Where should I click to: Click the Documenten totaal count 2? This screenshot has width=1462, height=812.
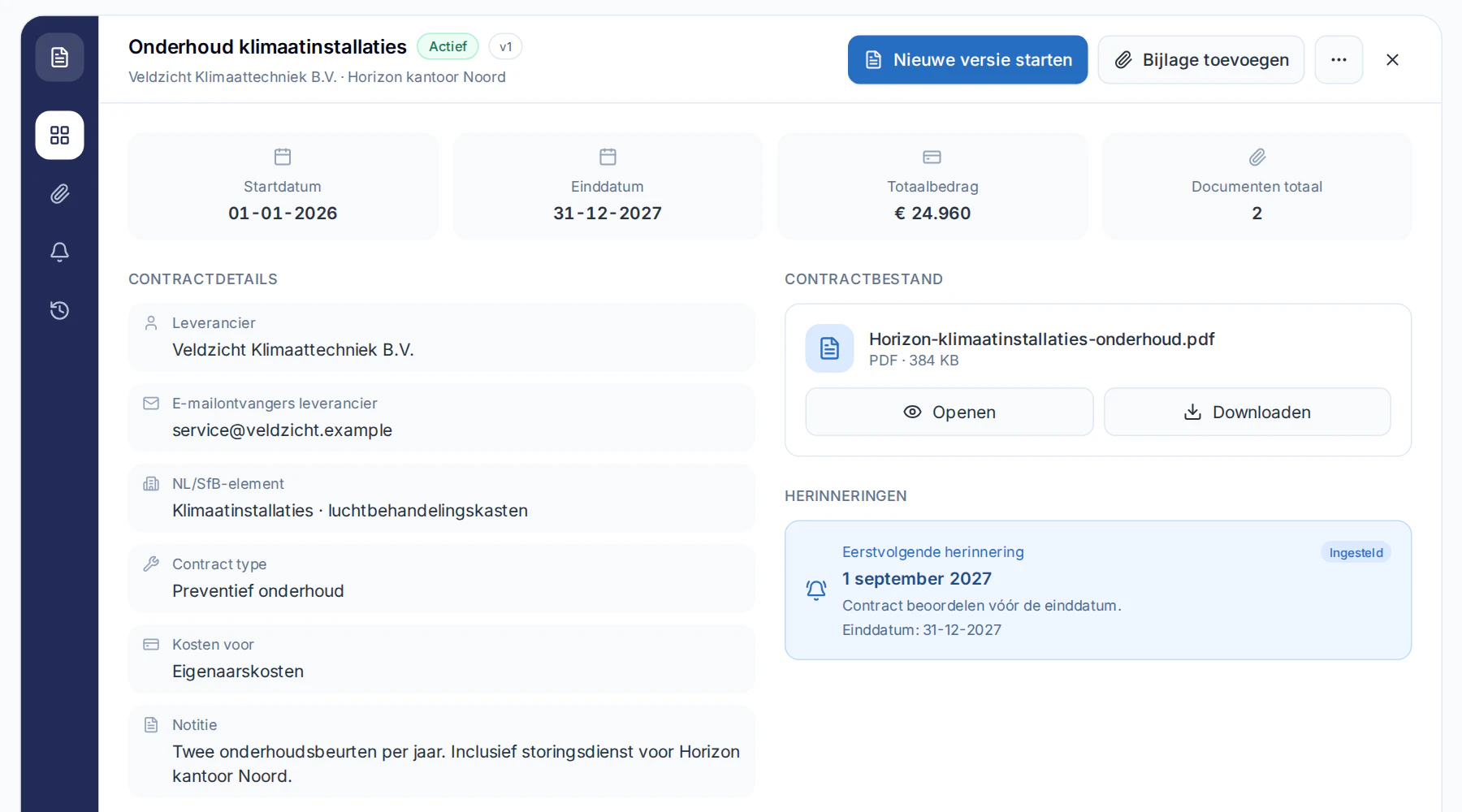pyautogui.click(x=1257, y=214)
